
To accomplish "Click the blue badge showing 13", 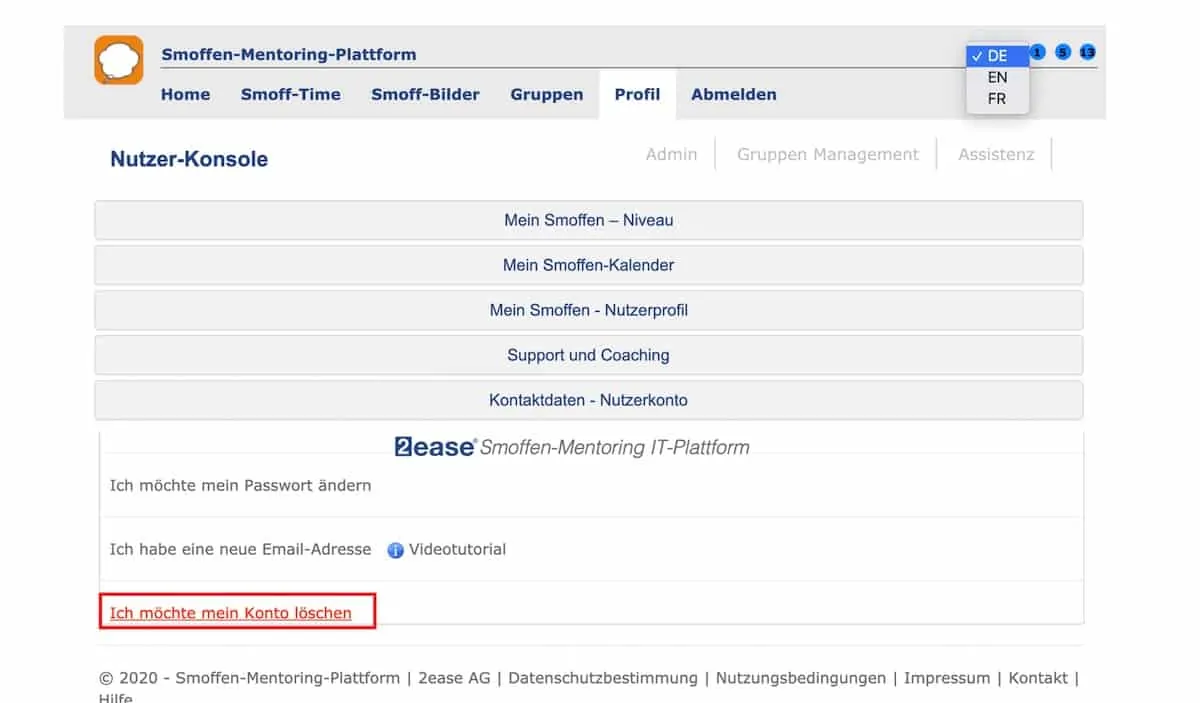I will pos(1088,52).
